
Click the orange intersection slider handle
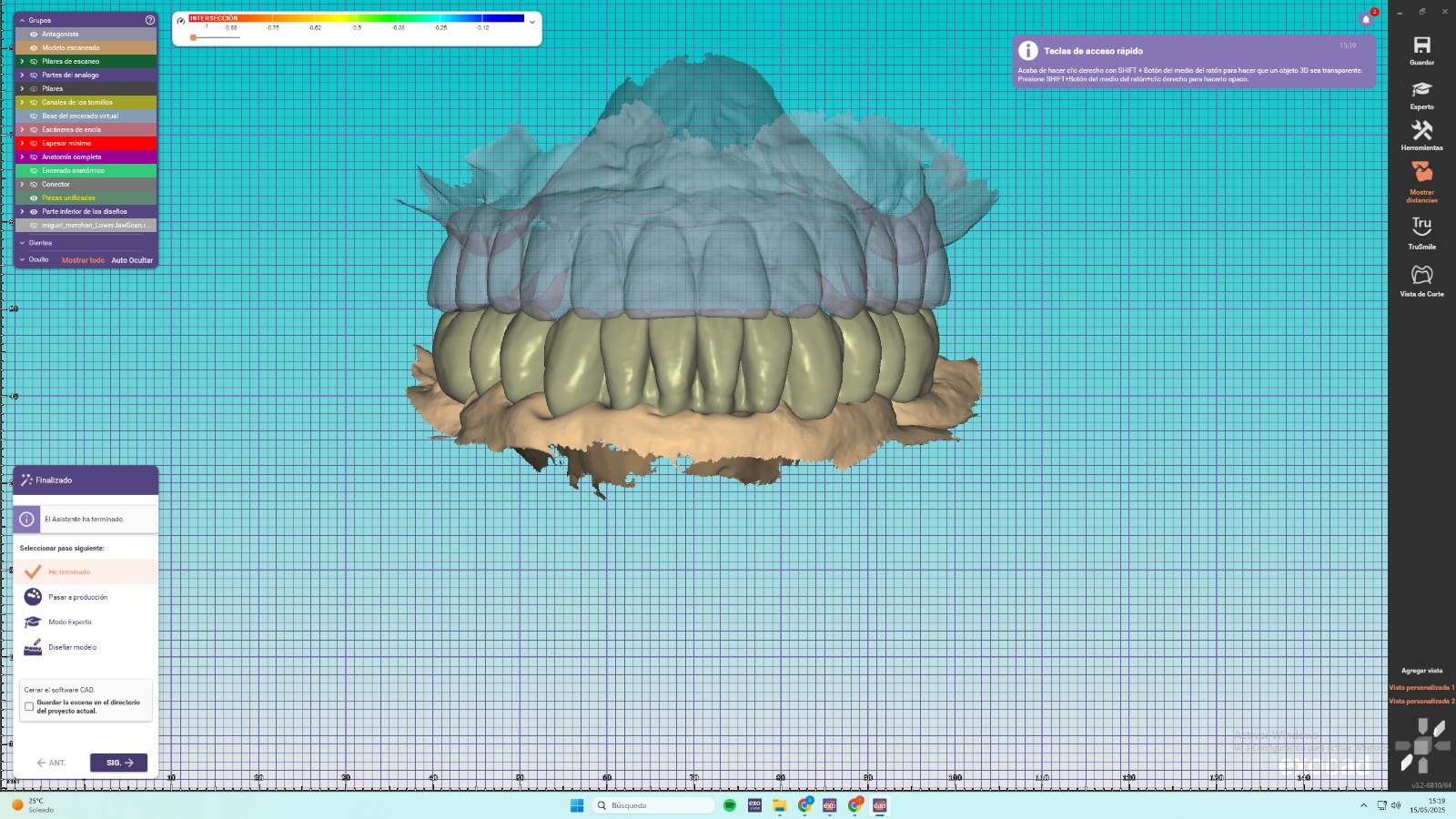[x=193, y=37]
